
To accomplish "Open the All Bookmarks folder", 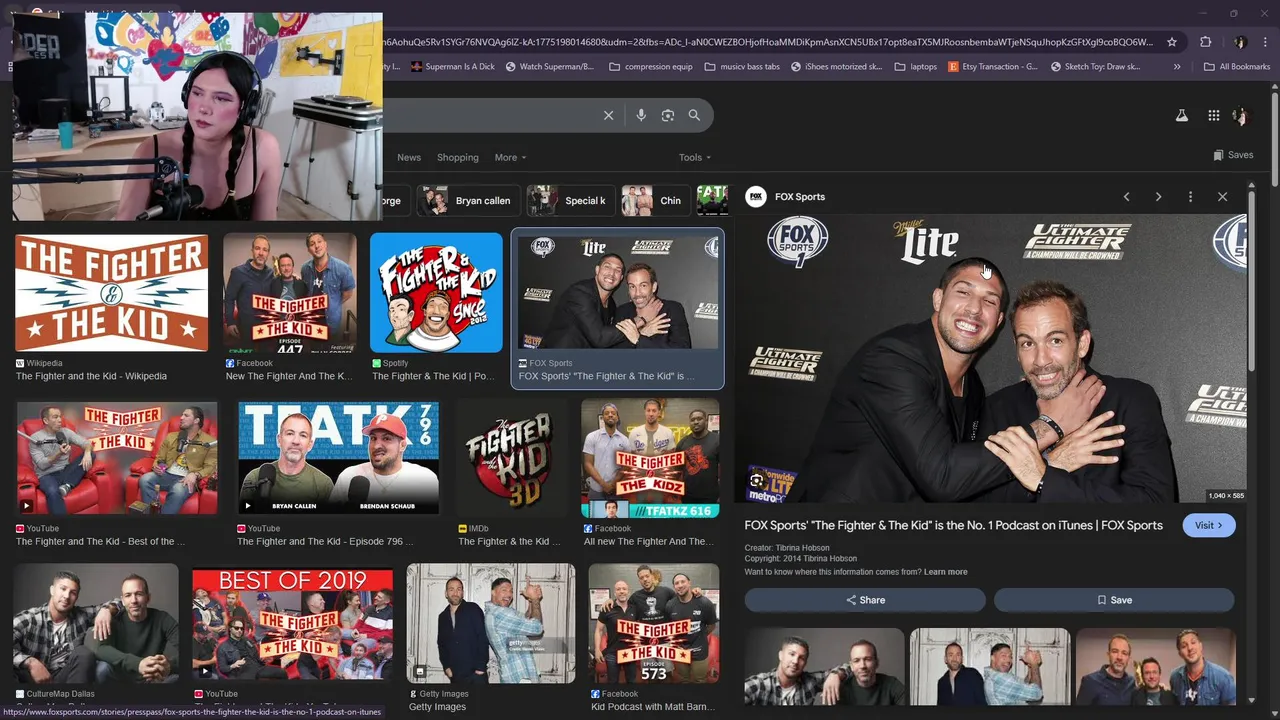I will coord(1237,67).
